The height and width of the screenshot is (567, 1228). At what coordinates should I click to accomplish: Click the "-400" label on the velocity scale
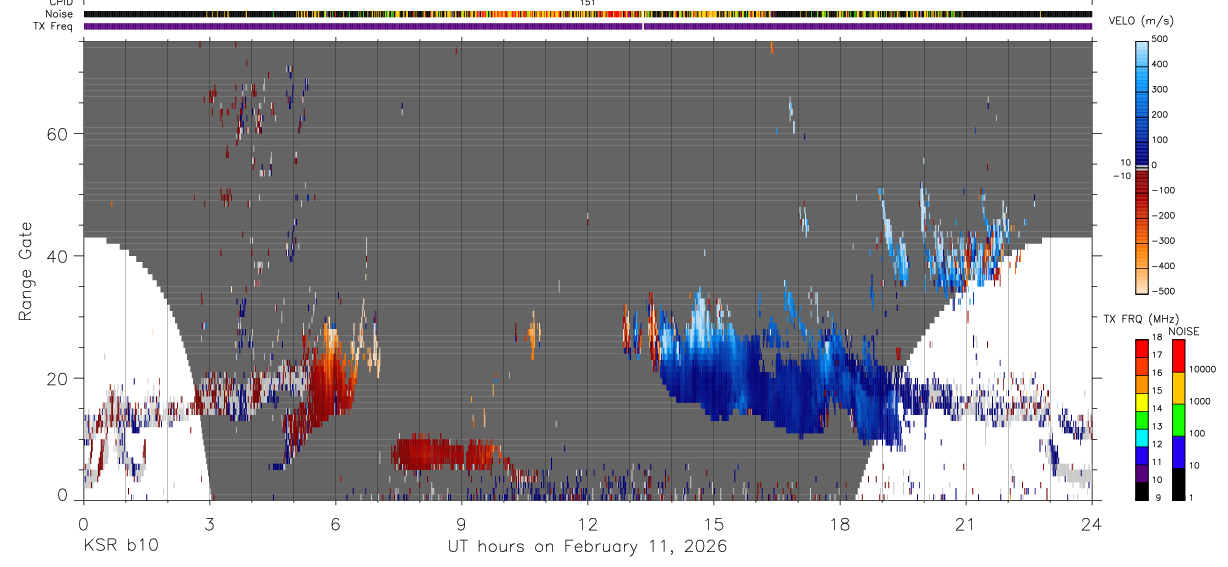pos(1163,266)
